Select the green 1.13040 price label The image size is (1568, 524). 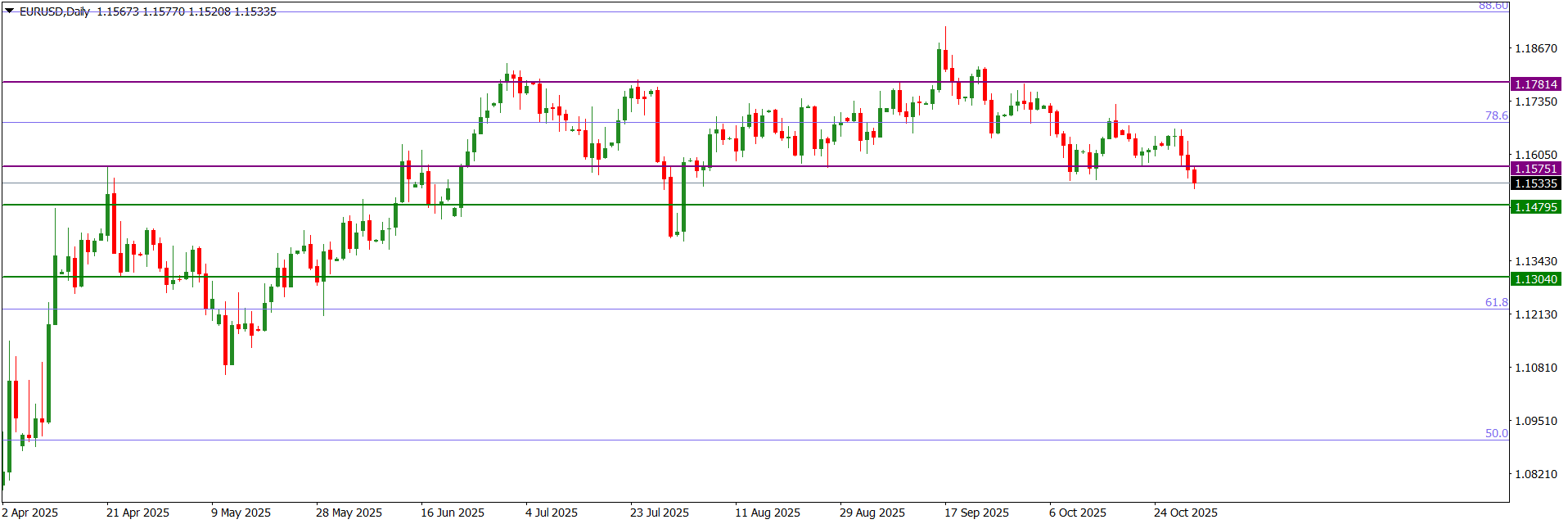pyautogui.click(x=1535, y=279)
